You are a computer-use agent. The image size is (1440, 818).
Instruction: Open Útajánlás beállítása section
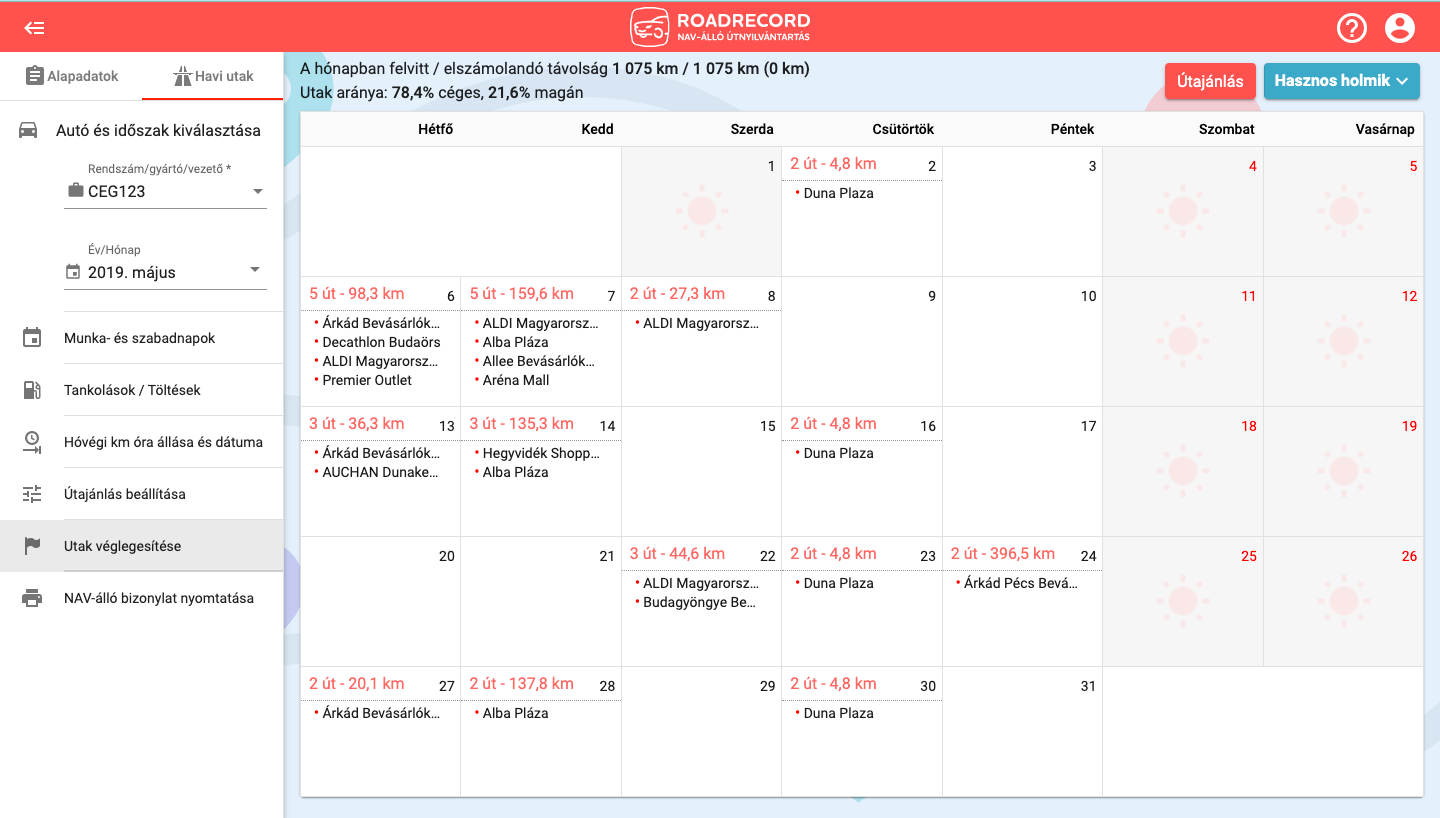tap(142, 494)
